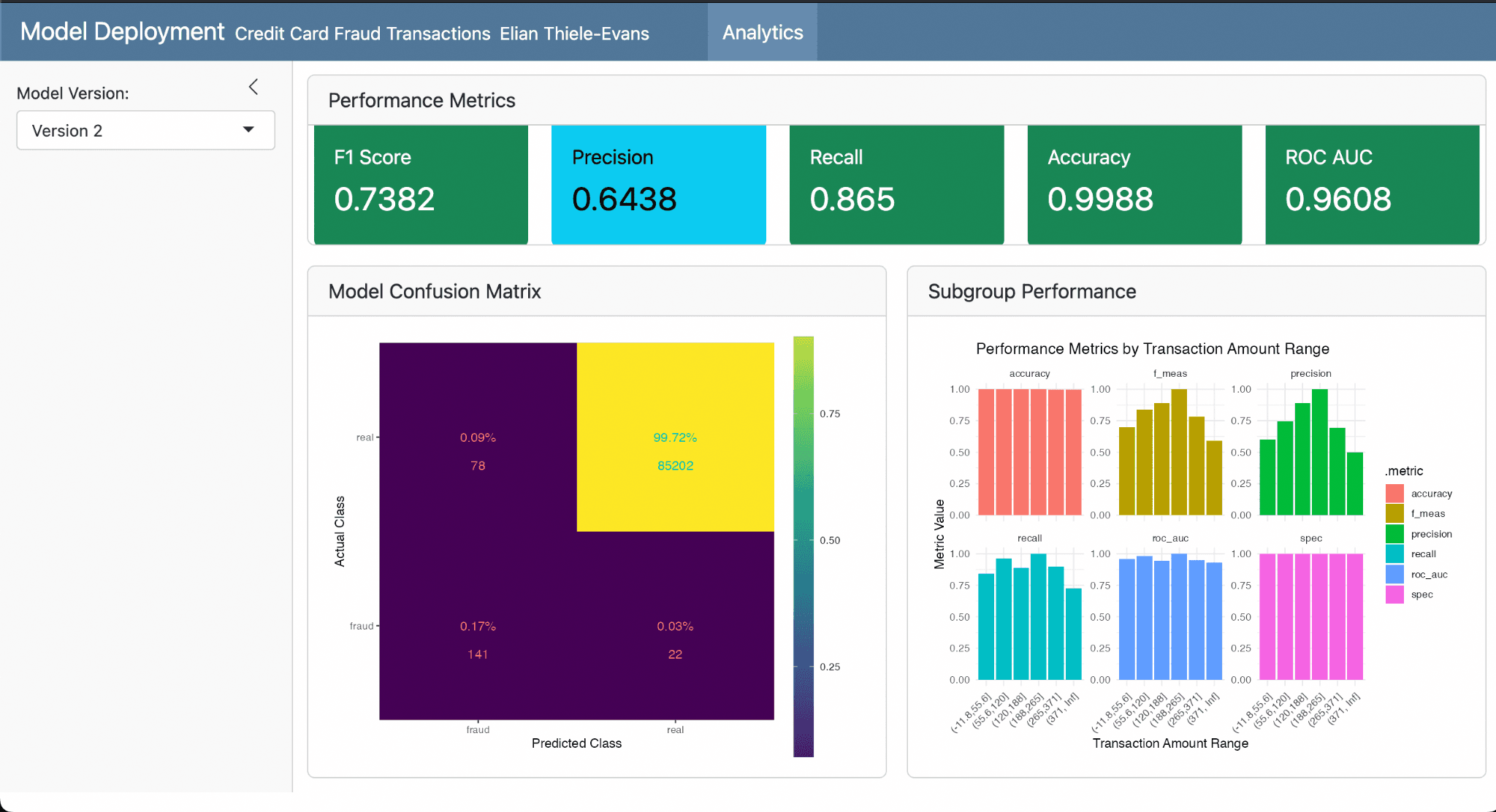Click the confusion matrix color scale bar
The width and height of the screenshot is (1496, 812).
click(804, 546)
